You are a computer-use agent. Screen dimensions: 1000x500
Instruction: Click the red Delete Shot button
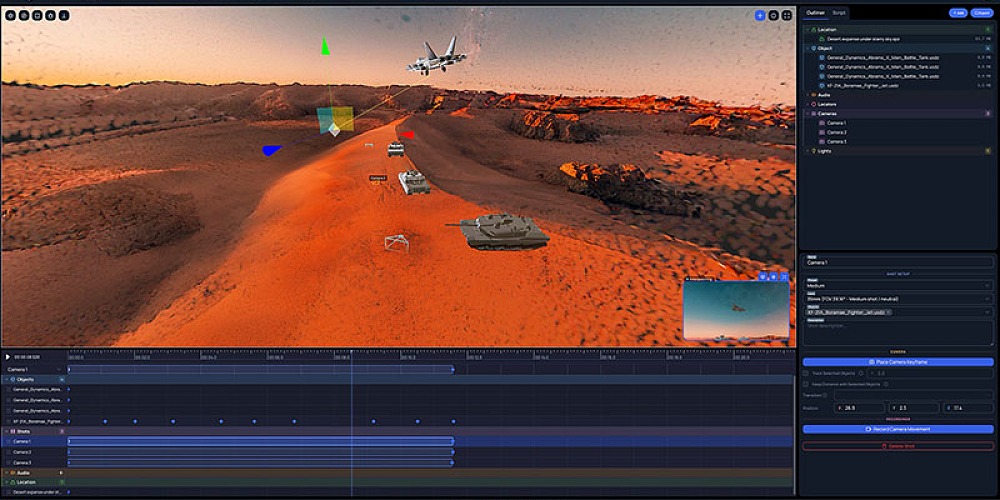[x=898, y=446]
